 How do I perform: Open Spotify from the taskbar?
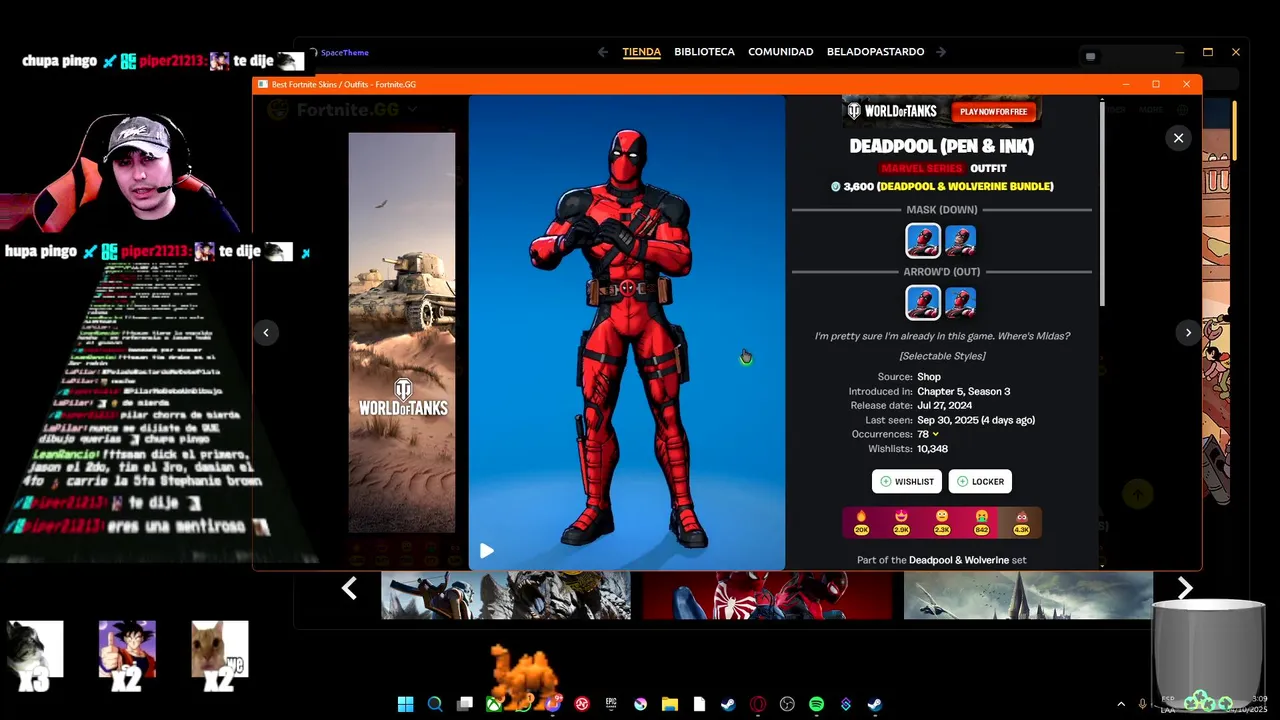coord(816,704)
